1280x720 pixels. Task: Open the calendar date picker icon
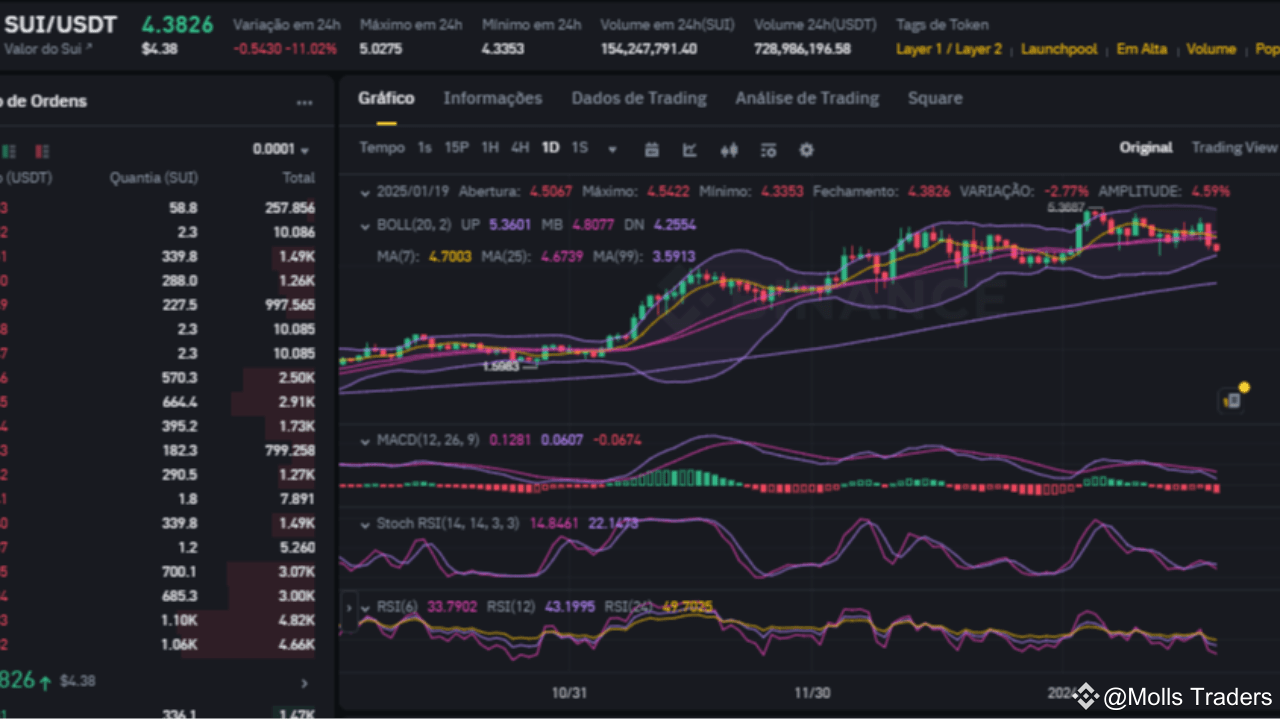[x=652, y=150]
